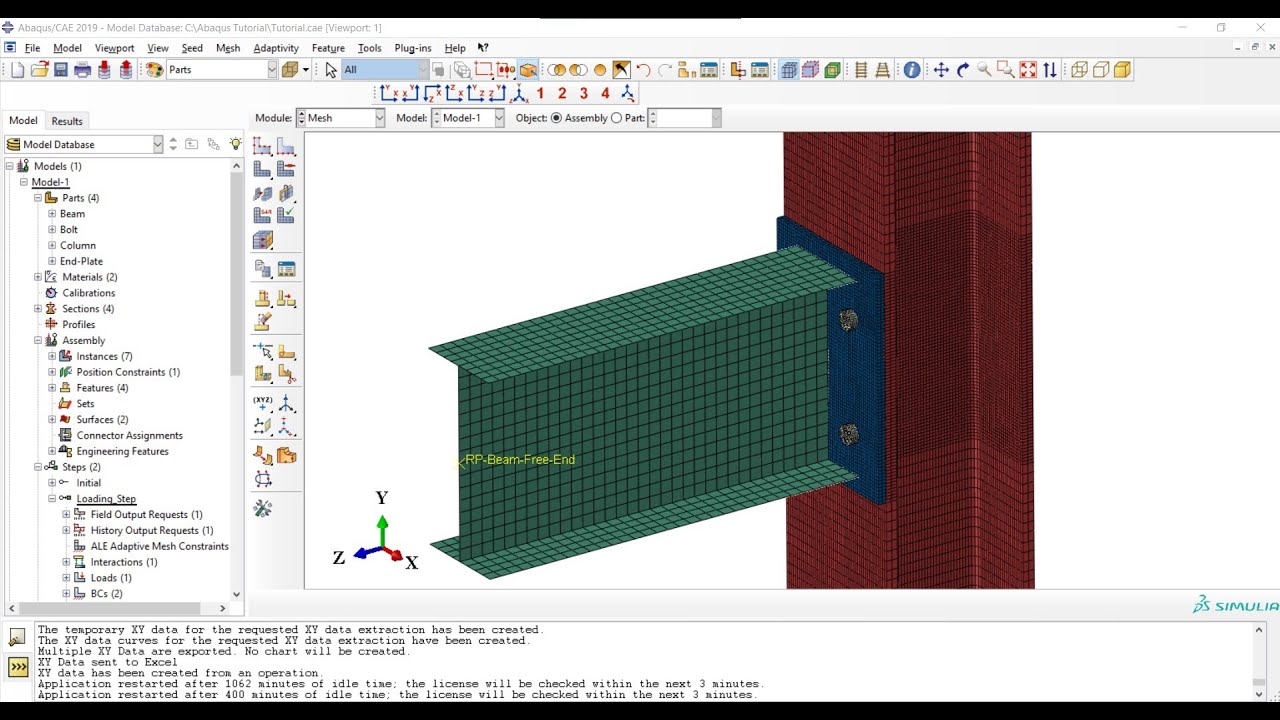This screenshot has width=1280, height=720.
Task: Open the color code palette icon
Action: click(x=155, y=70)
